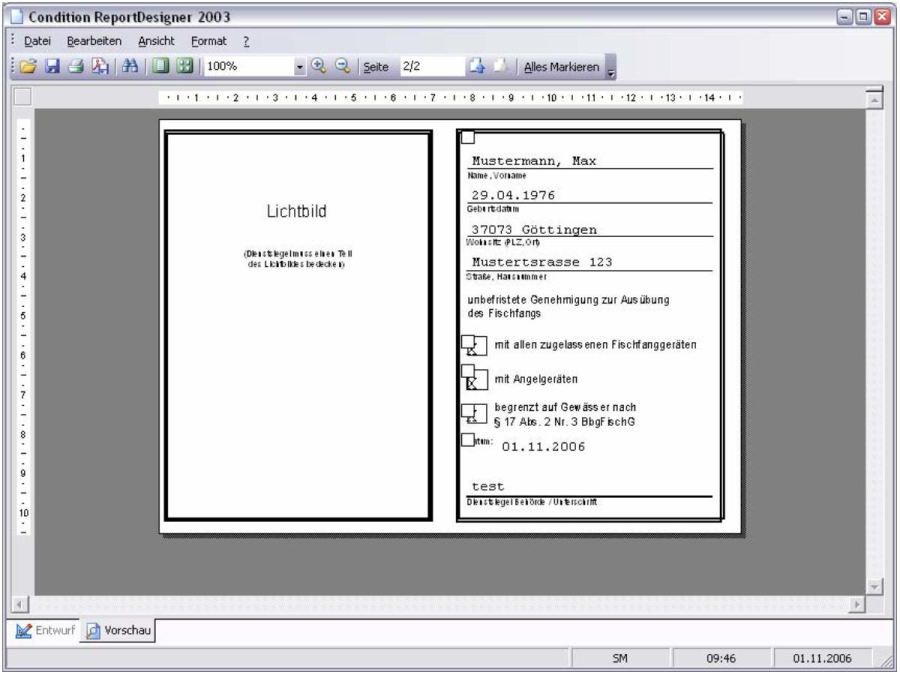
Task: Open the 100% zoom dropdown
Action: click(299, 67)
